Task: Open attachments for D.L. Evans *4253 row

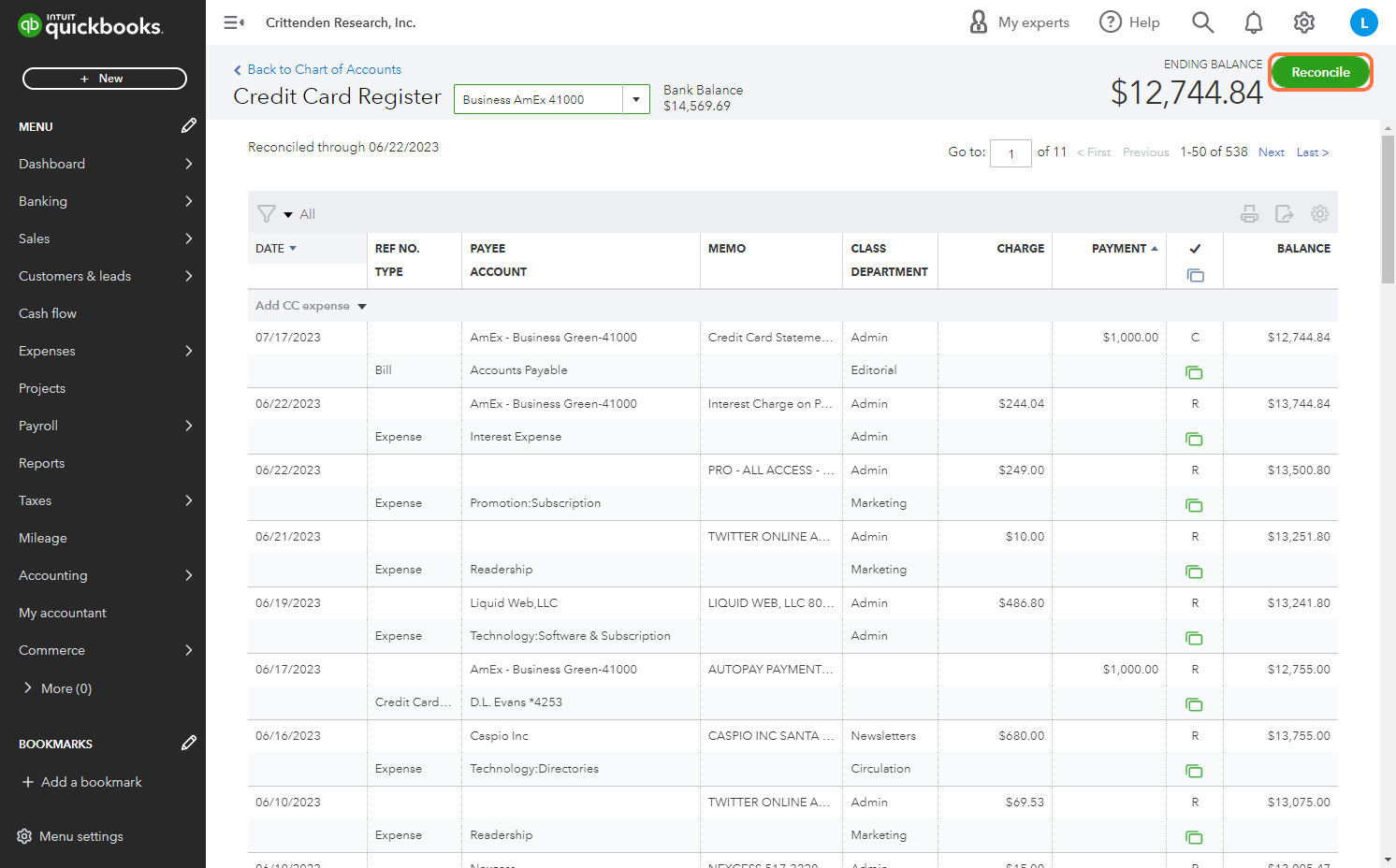Action: [x=1194, y=704]
